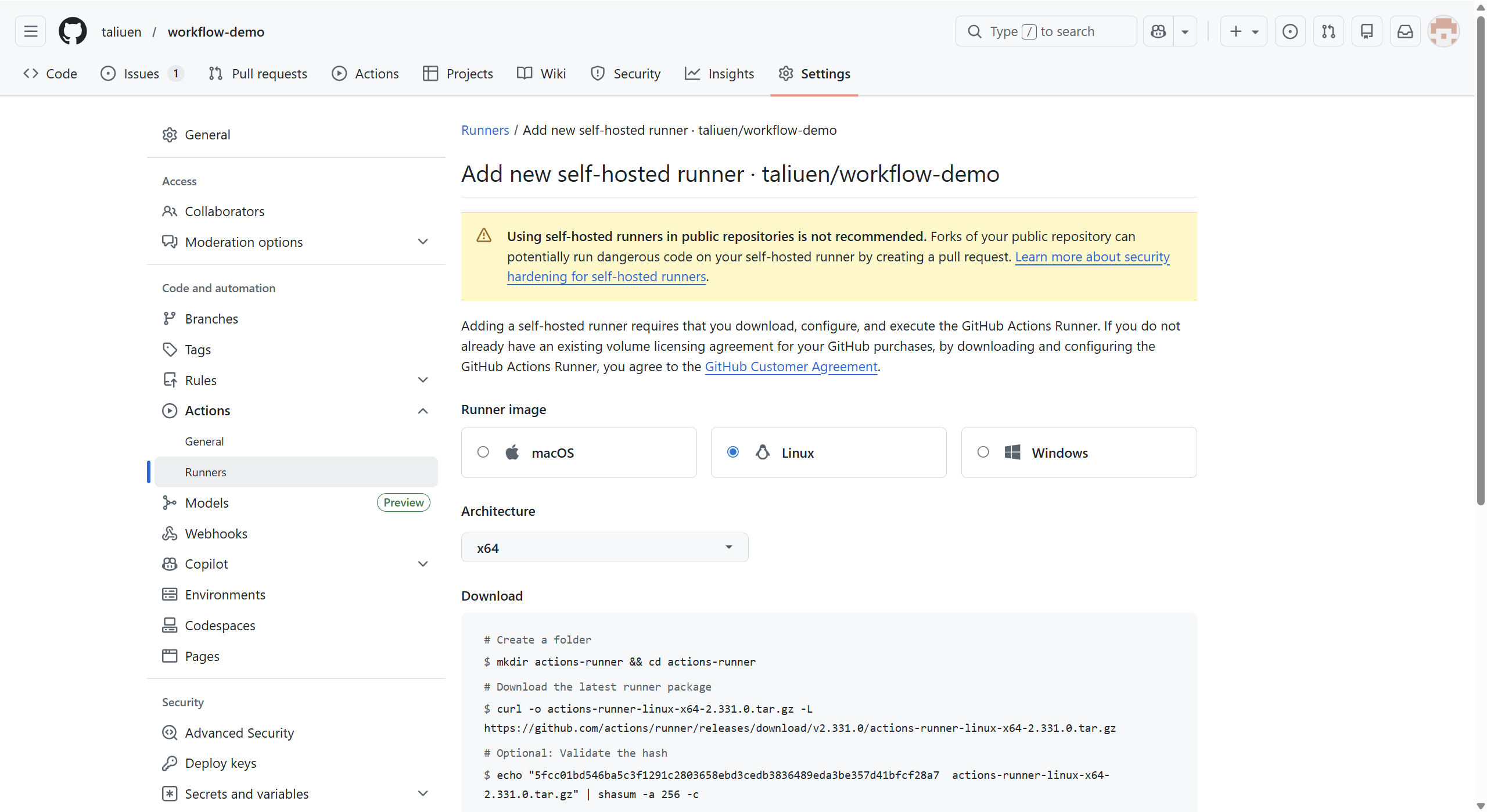Collapse the Actions sidebar section

pos(423,411)
